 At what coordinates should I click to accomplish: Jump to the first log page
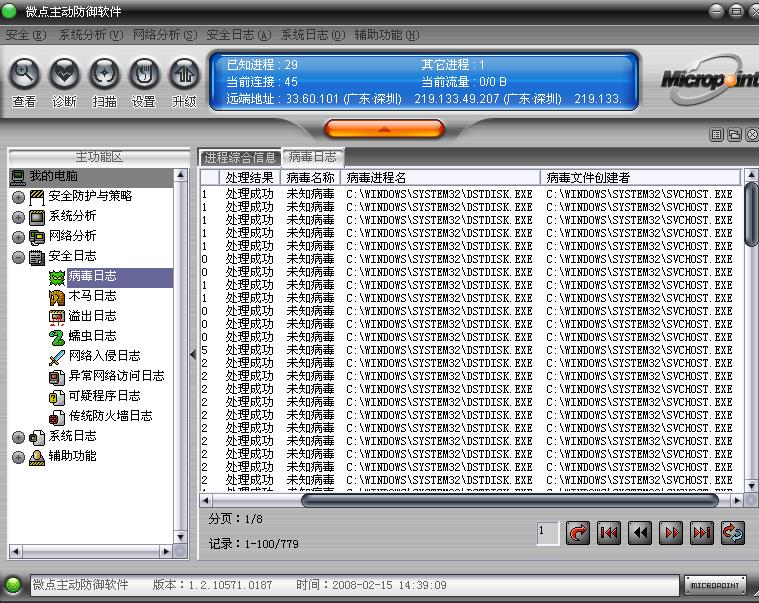608,533
